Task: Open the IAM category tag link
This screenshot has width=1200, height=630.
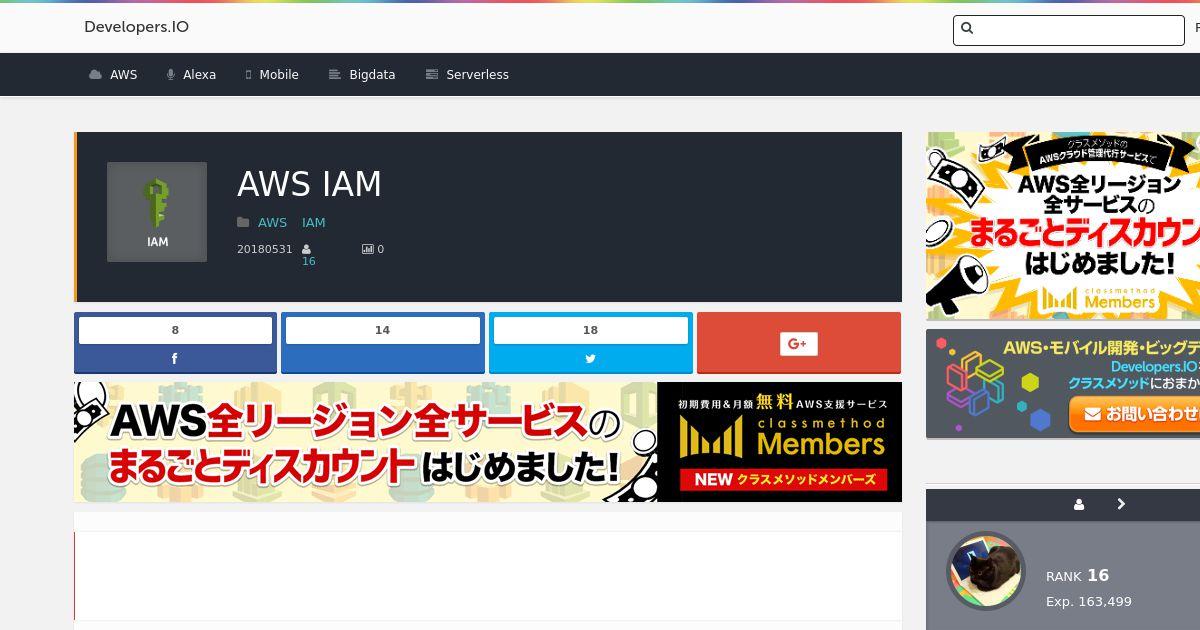Action: pyautogui.click(x=314, y=223)
